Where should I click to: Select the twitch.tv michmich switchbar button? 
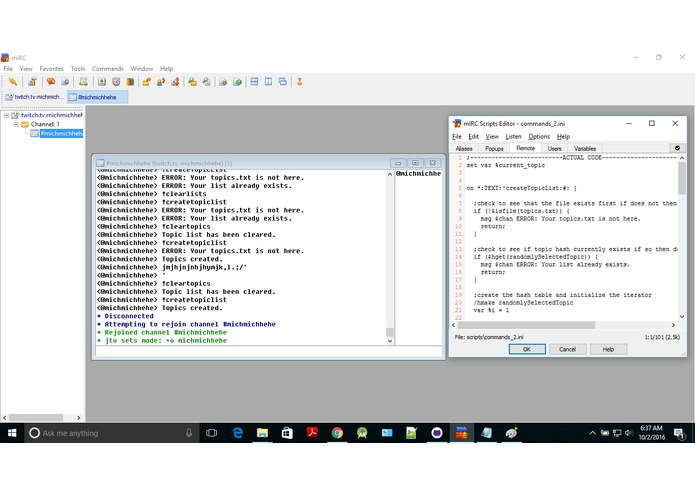tap(35, 97)
